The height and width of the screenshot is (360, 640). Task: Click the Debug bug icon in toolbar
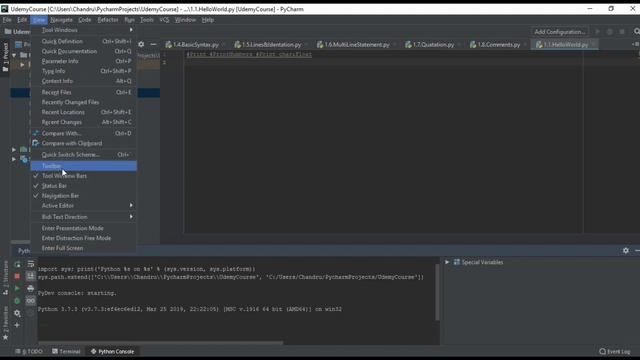pos(610,31)
